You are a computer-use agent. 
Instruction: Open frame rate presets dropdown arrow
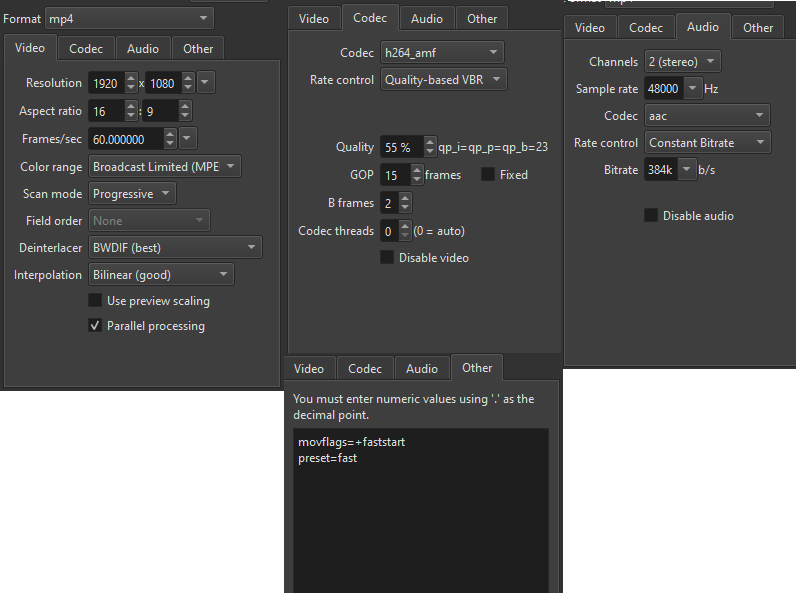(x=187, y=138)
